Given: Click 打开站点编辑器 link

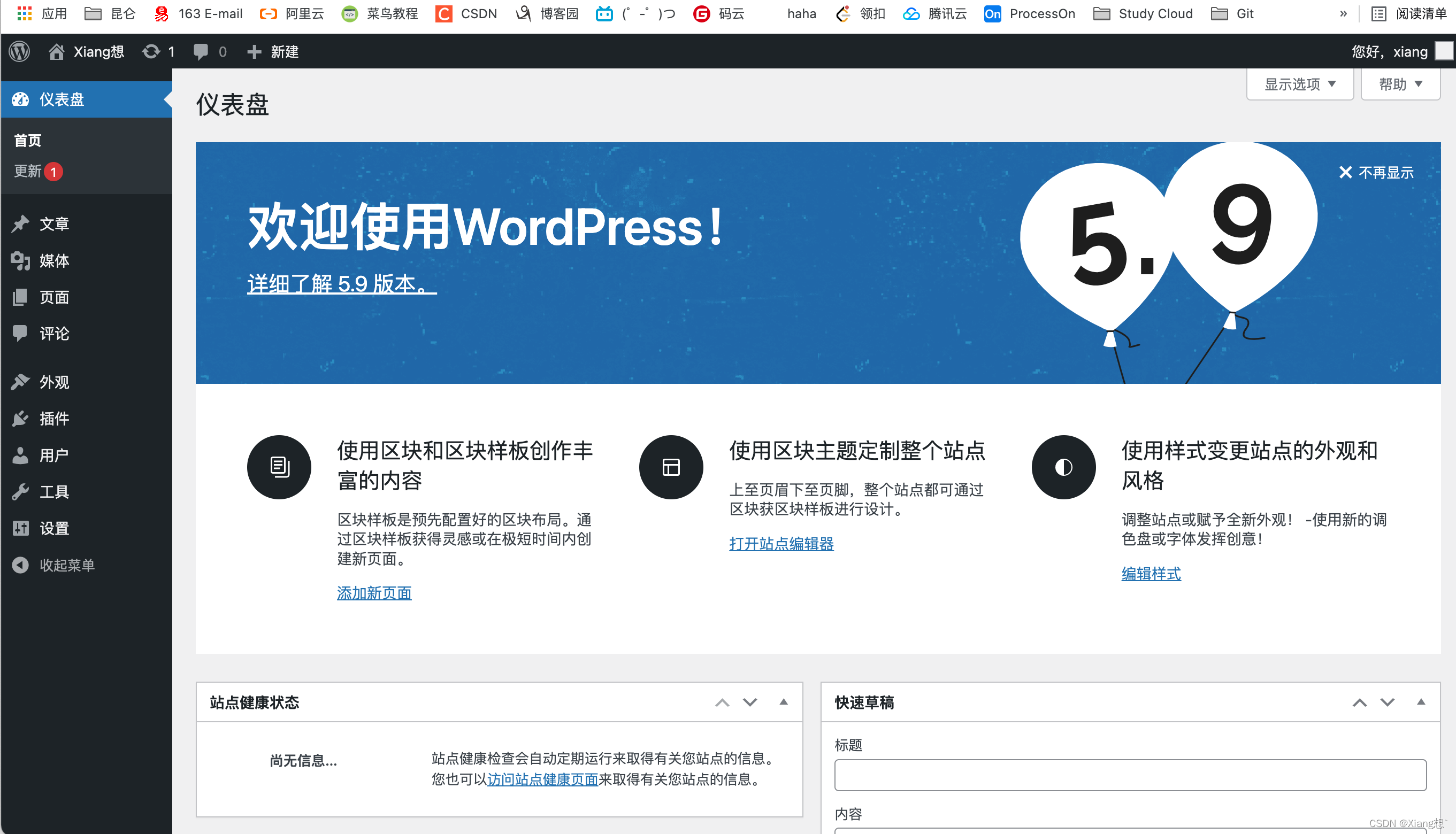Looking at the screenshot, I should click(781, 544).
